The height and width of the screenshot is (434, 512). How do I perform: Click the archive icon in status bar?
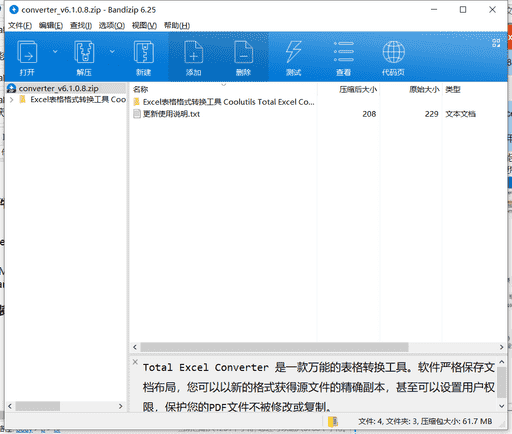click(x=333, y=422)
